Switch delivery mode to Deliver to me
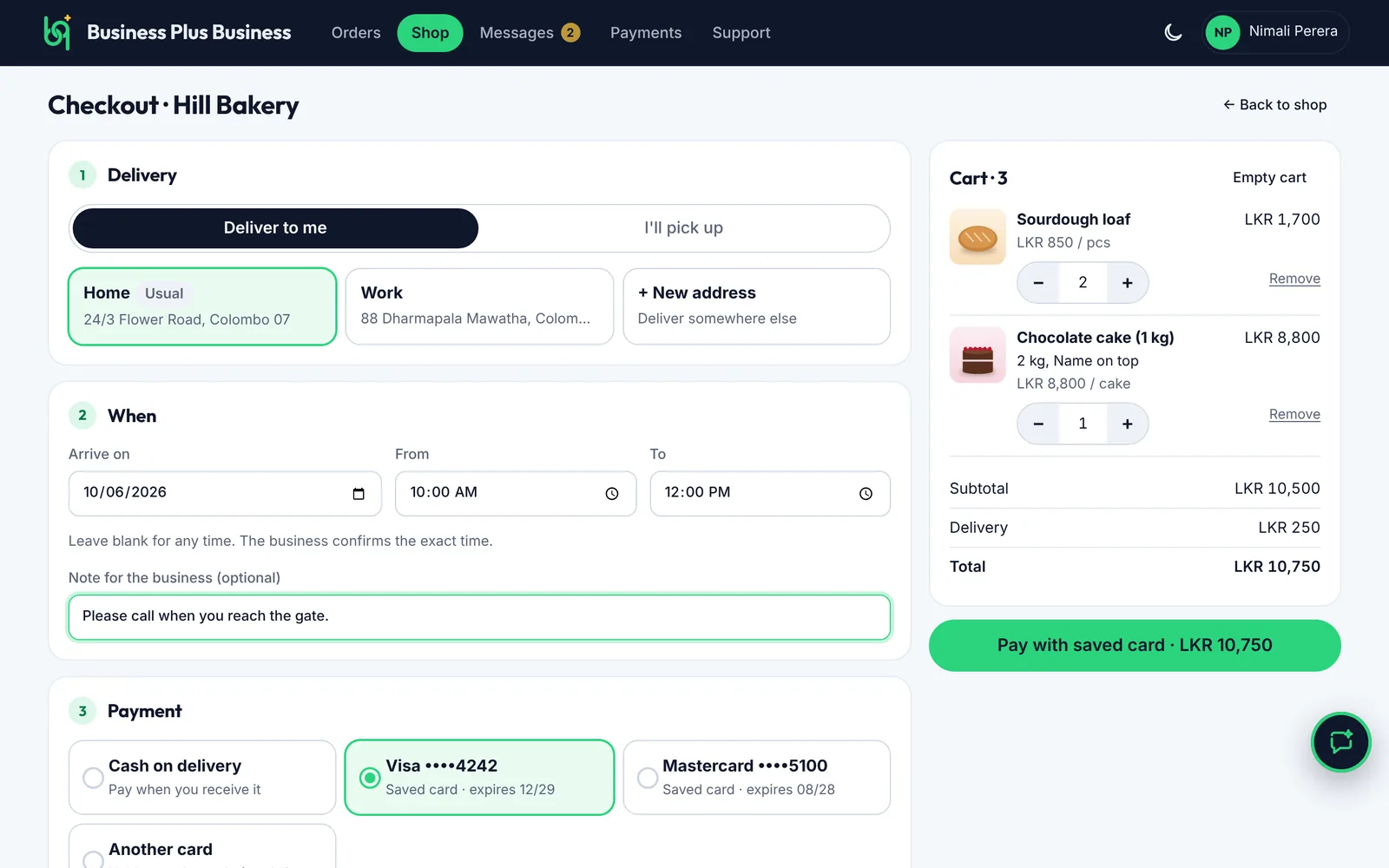This screenshot has width=1389, height=868. (x=275, y=228)
